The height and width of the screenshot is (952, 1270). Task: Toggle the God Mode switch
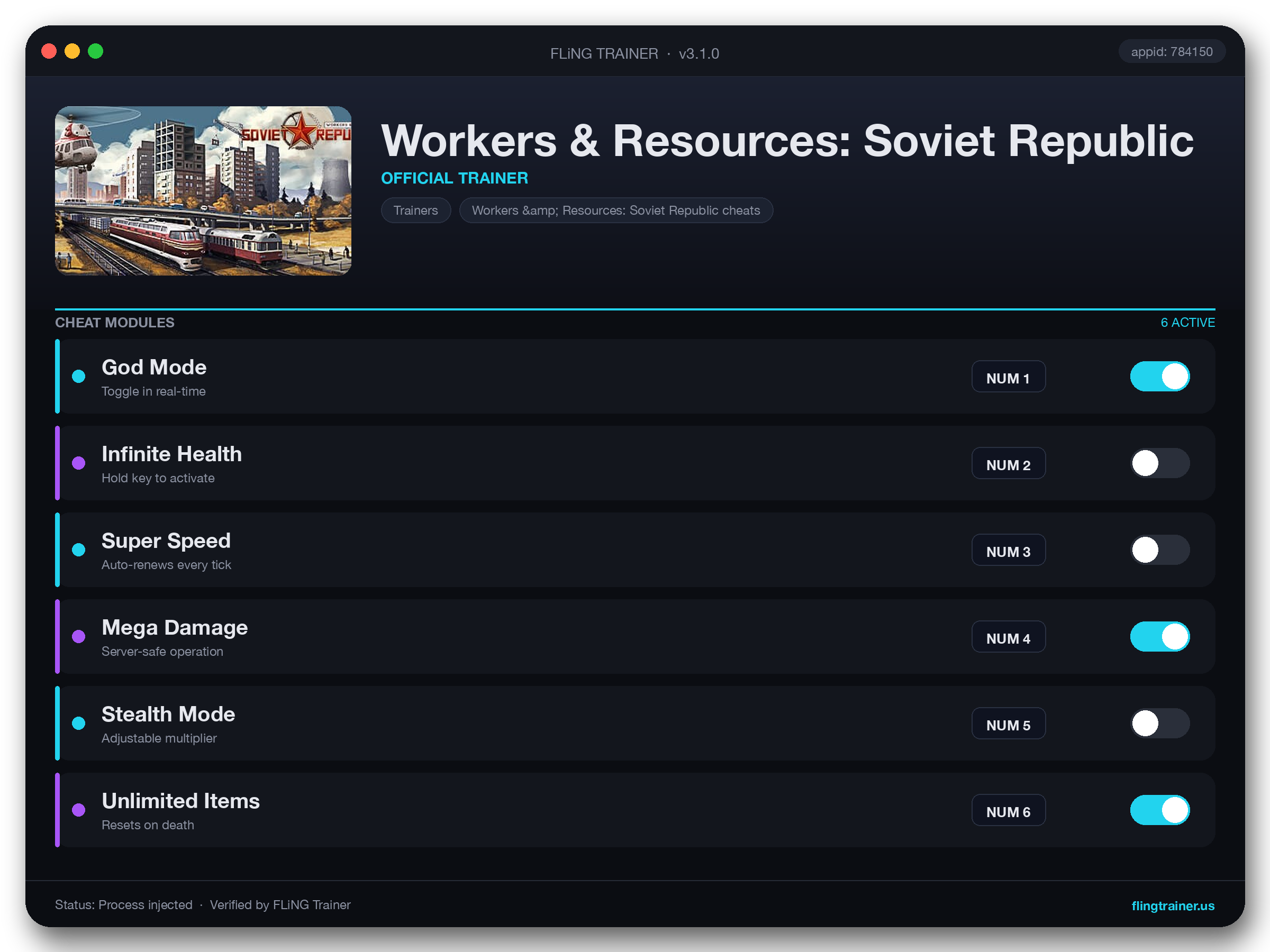(1160, 377)
